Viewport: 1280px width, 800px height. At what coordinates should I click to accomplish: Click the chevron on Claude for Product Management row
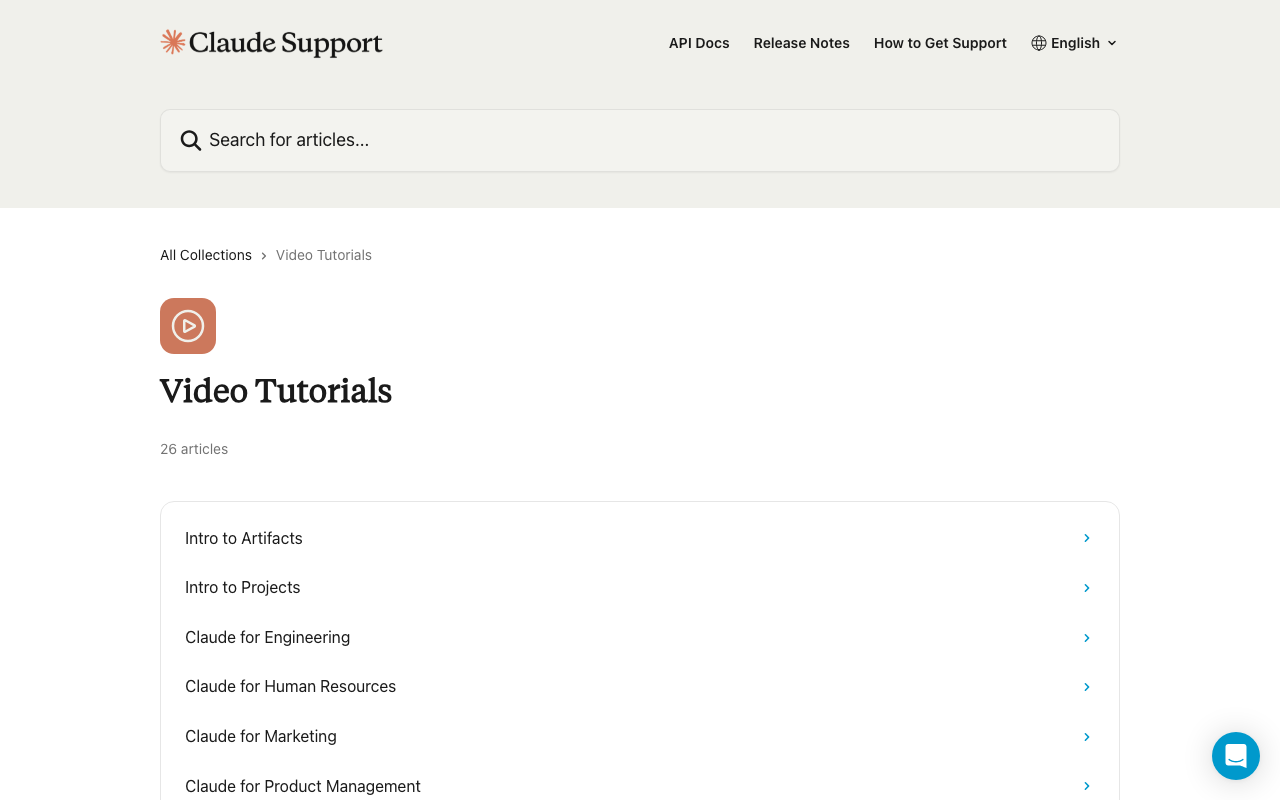[x=1087, y=786]
